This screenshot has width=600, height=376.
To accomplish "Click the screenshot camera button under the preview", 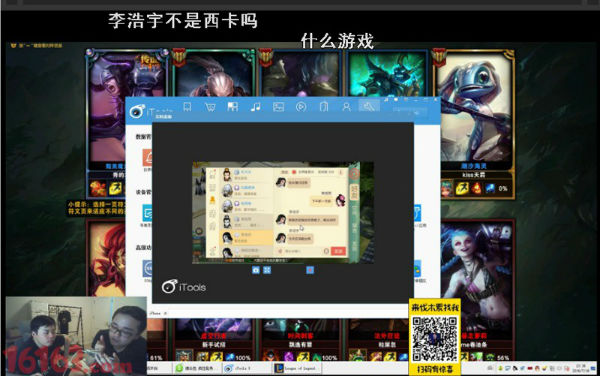I will [x=256, y=270].
